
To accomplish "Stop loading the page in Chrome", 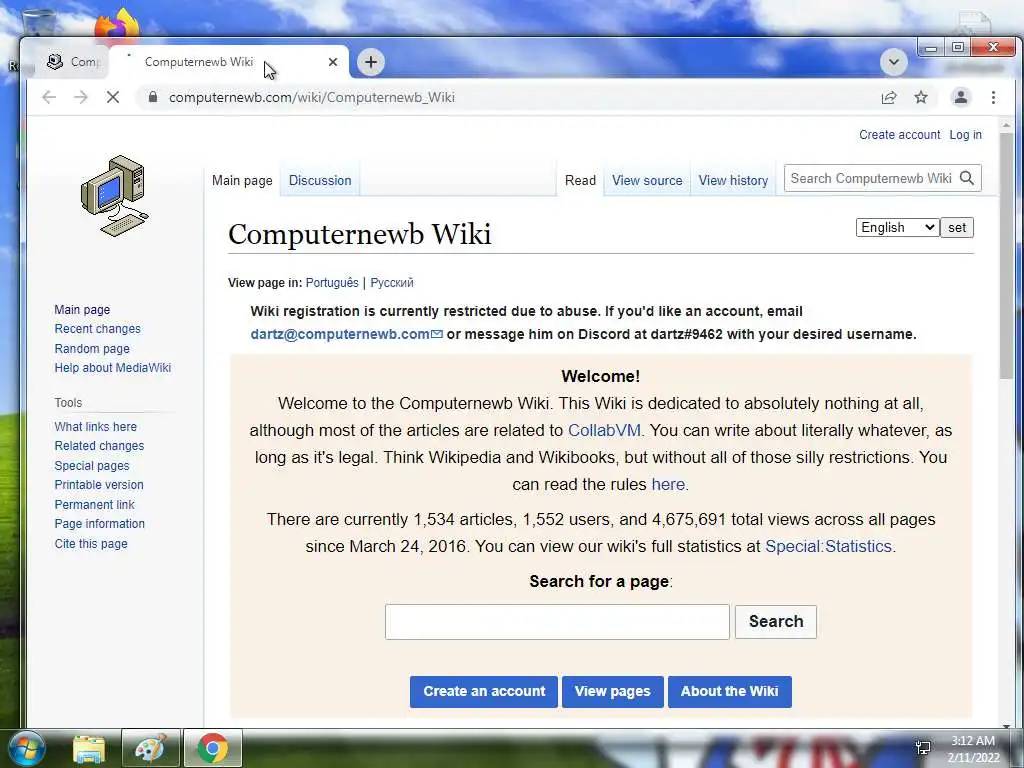I will pyautogui.click(x=113, y=97).
